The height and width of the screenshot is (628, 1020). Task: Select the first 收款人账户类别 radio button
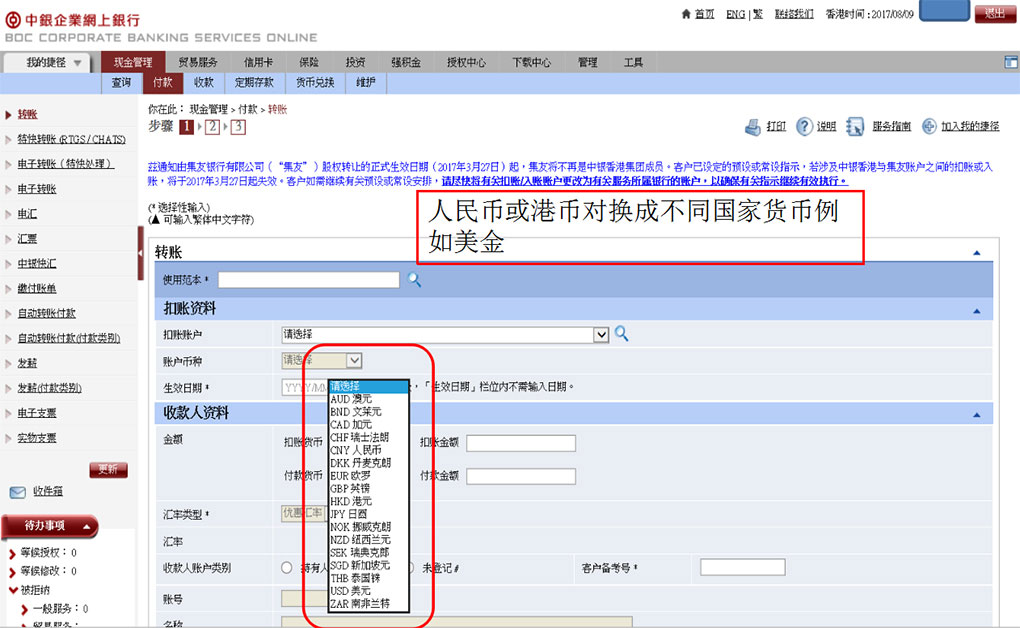(287, 568)
